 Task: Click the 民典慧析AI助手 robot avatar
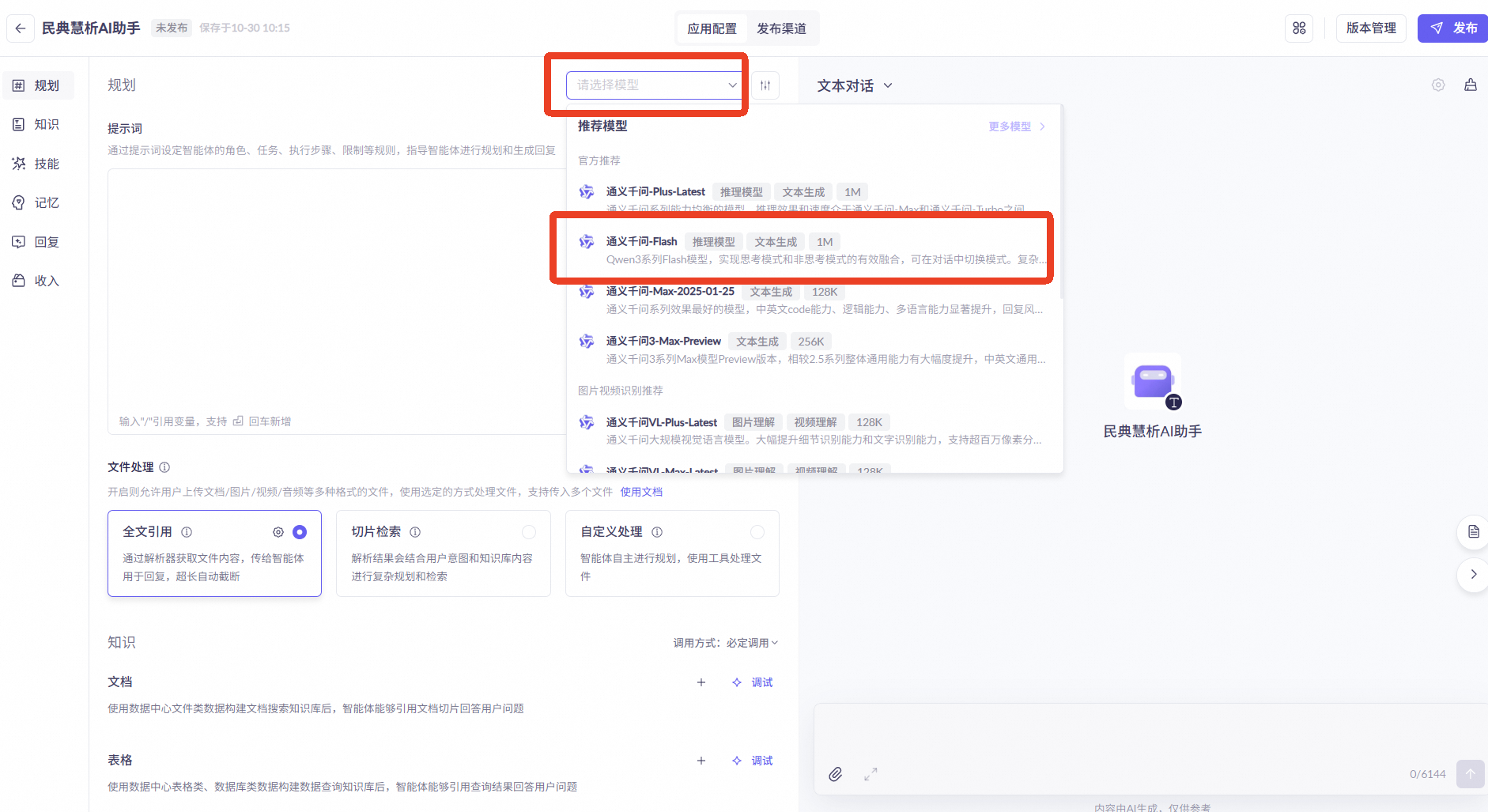[1153, 382]
